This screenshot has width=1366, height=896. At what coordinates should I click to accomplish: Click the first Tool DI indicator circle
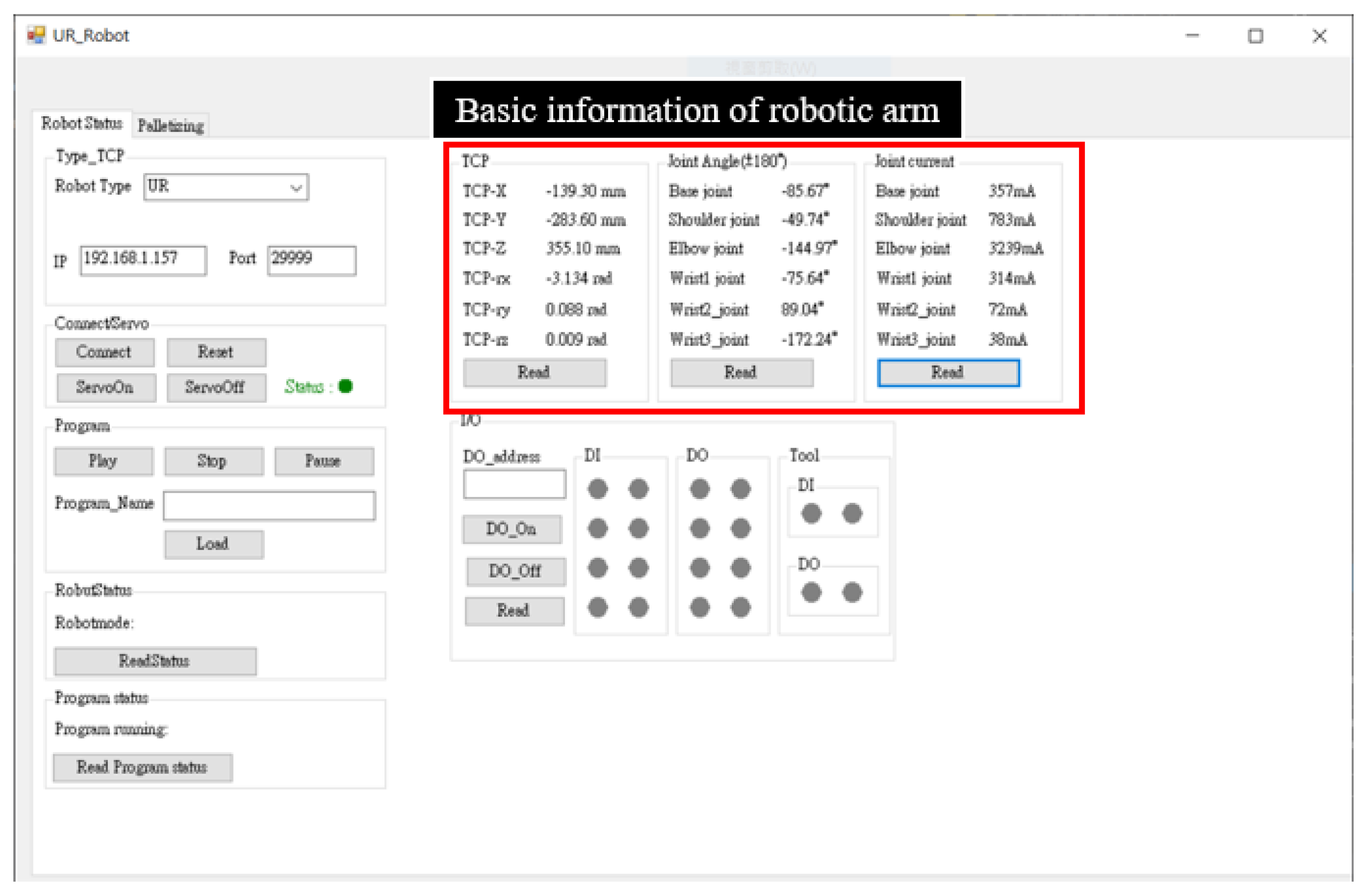pos(811,513)
